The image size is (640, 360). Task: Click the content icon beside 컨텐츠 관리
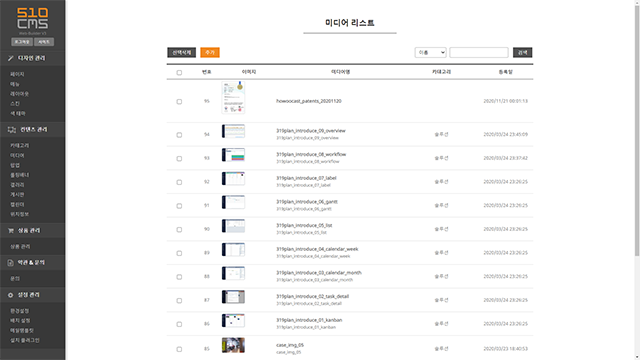tap(11, 130)
